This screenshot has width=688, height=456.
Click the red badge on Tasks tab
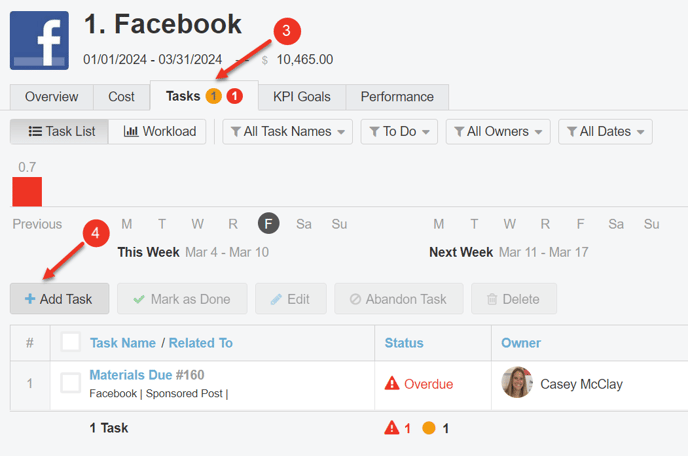point(235,96)
